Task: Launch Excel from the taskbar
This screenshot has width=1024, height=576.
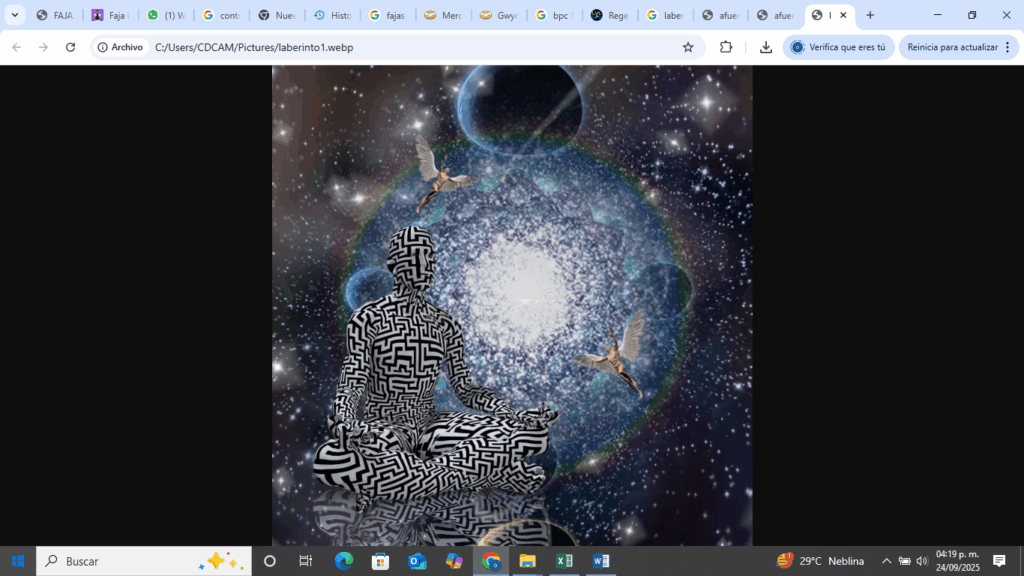Action: coord(564,561)
